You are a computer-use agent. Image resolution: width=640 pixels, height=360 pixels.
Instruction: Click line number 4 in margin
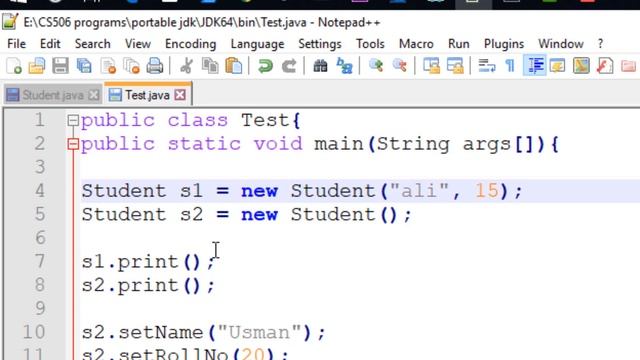(x=40, y=191)
